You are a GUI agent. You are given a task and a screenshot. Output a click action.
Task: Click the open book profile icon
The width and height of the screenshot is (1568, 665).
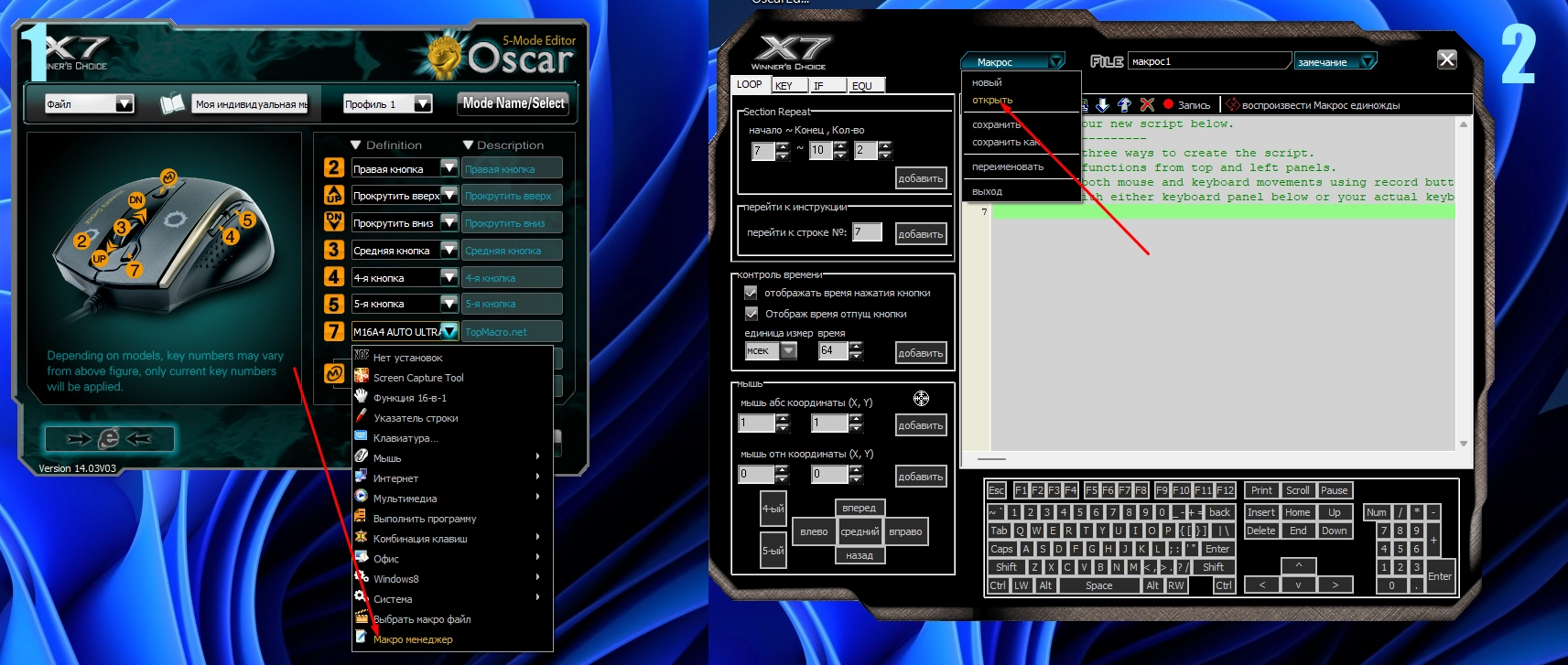coord(172,103)
